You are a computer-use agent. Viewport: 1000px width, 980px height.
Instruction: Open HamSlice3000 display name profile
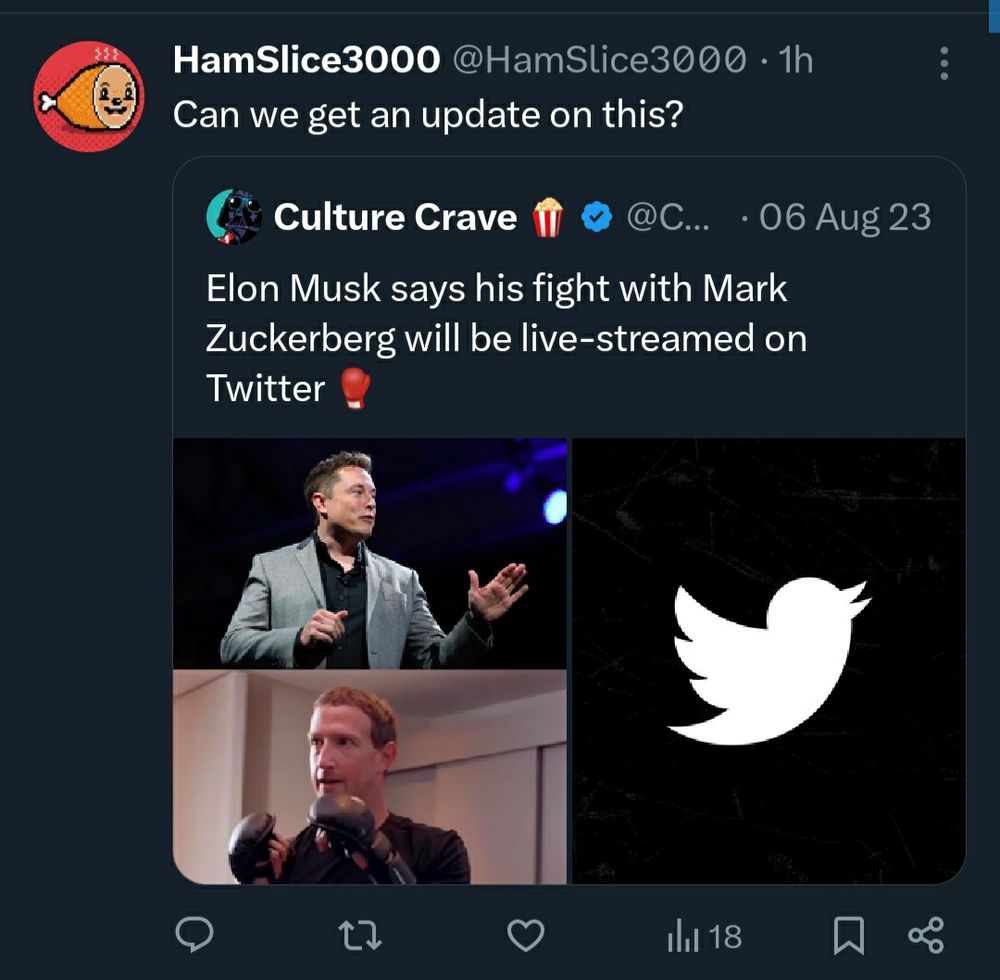click(x=306, y=61)
